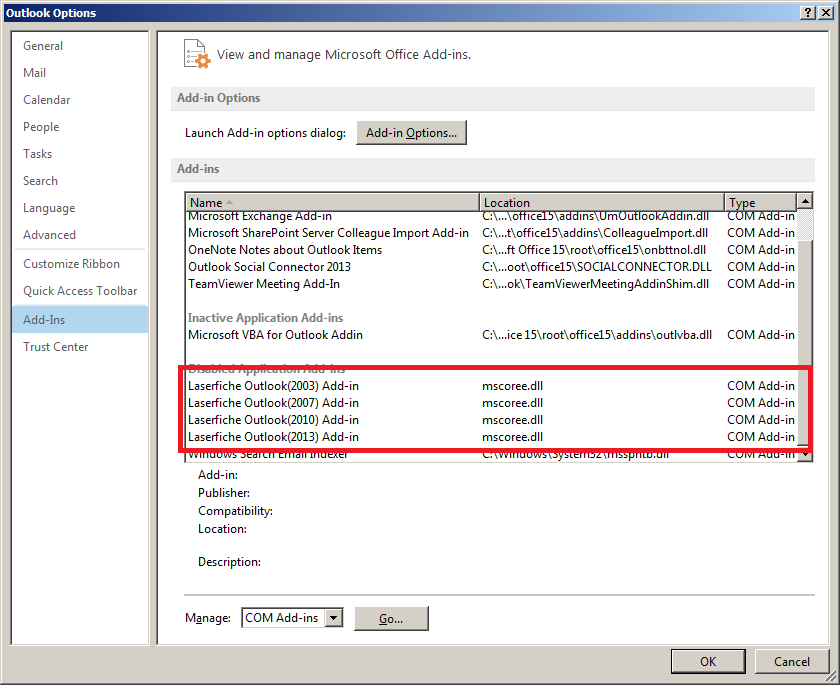Click the Inactive Application Add-ins group heading
840x685 pixels.
265,318
